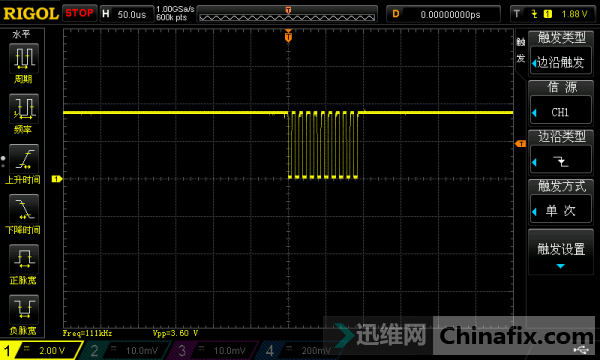Viewport: 600px width, 360px height.
Task: Select the rise time (上升时间) icon
Action: pos(24,159)
